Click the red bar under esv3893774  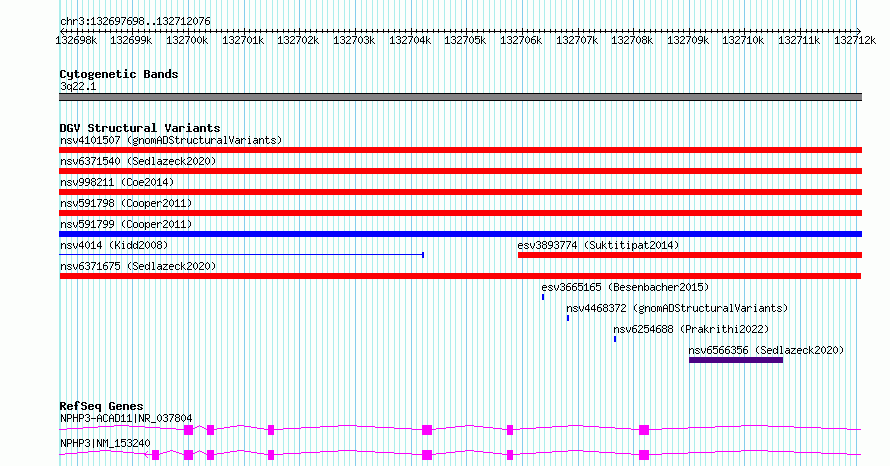[690, 255]
